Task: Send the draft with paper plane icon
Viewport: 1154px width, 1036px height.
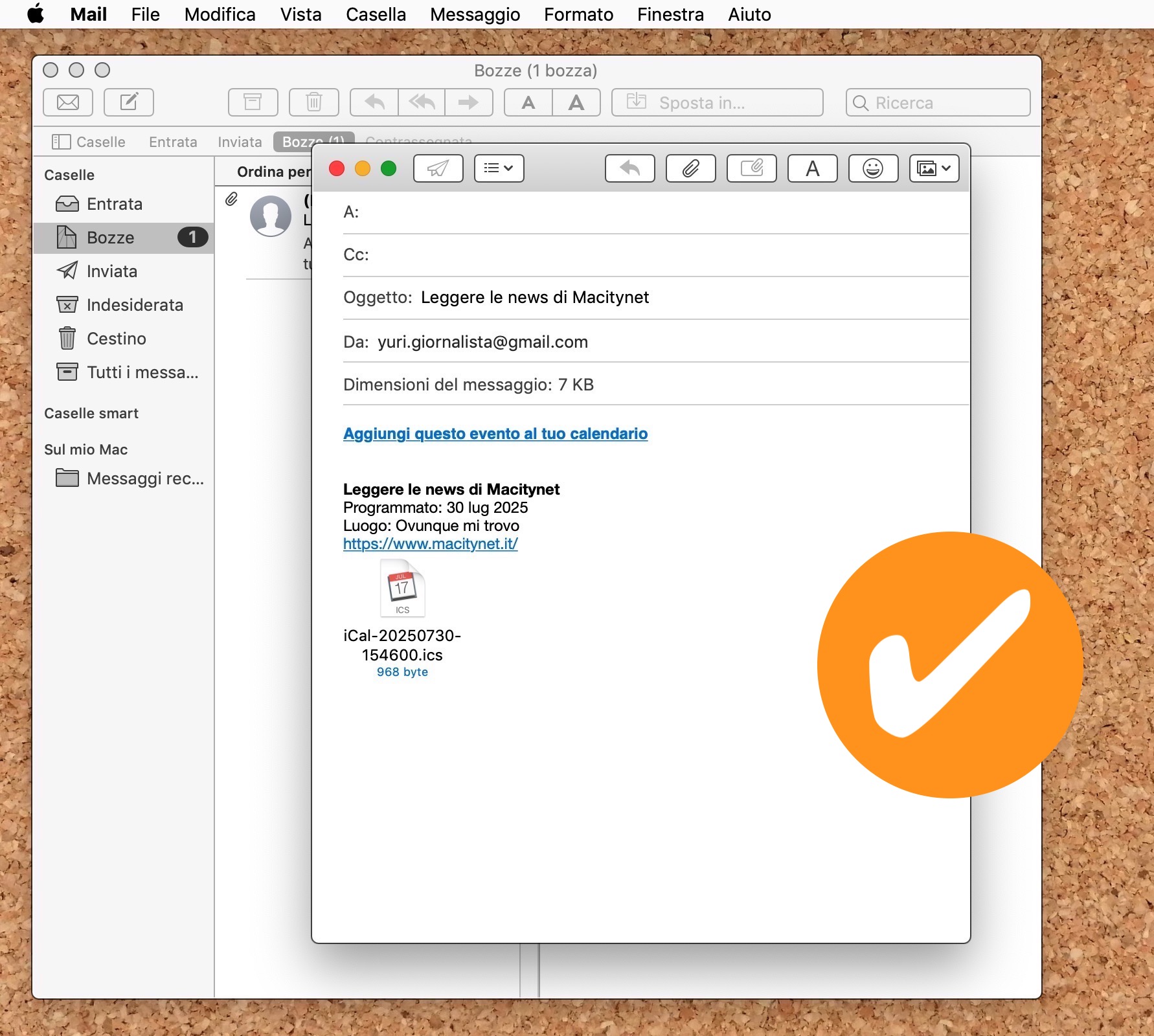Action: (438, 168)
